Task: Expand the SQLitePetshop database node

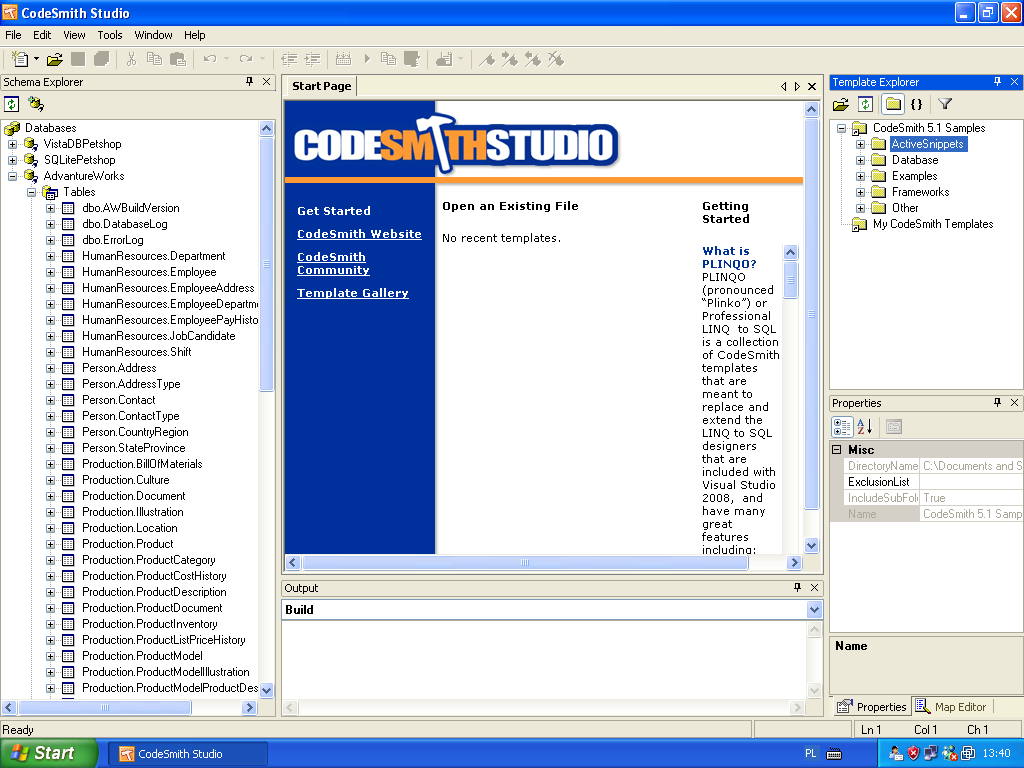Action: [x=12, y=160]
